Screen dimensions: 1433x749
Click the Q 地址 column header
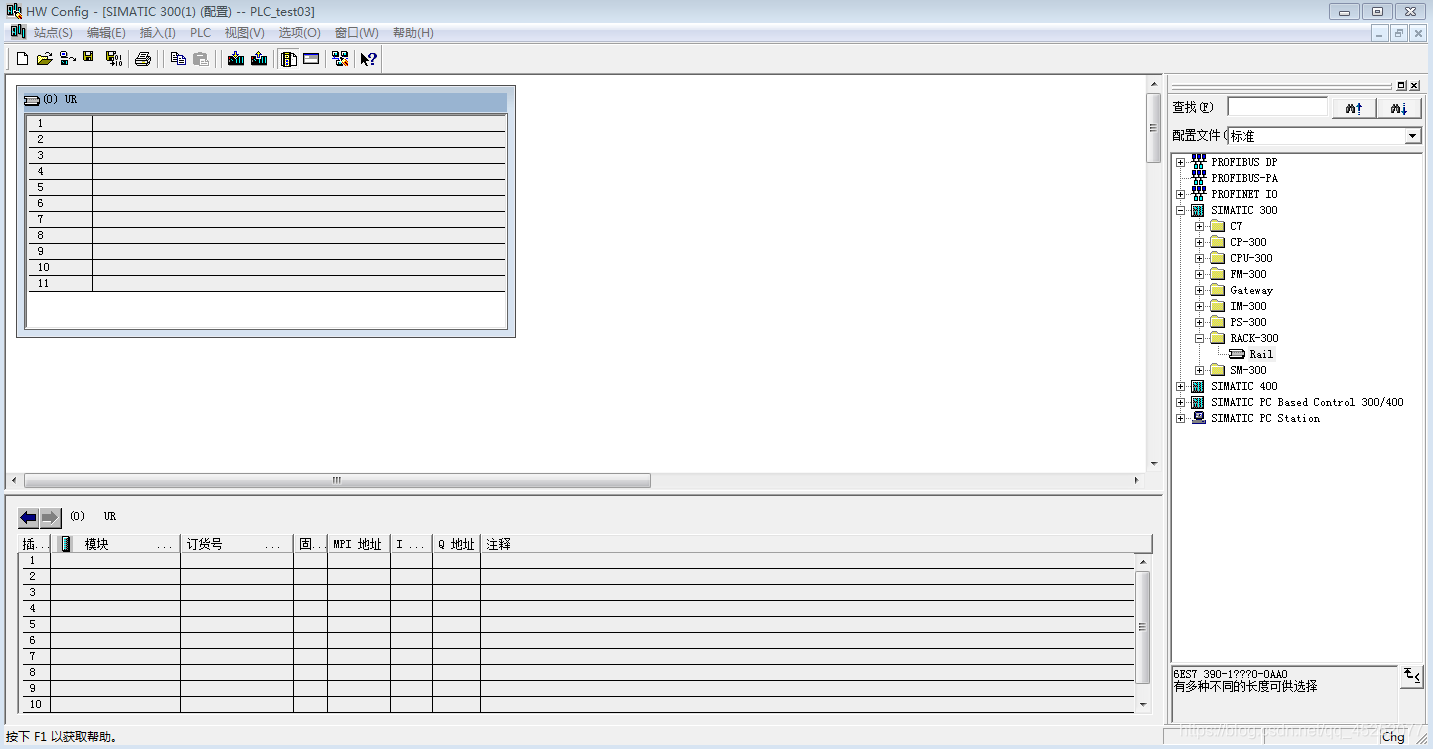[x=456, y=544]
